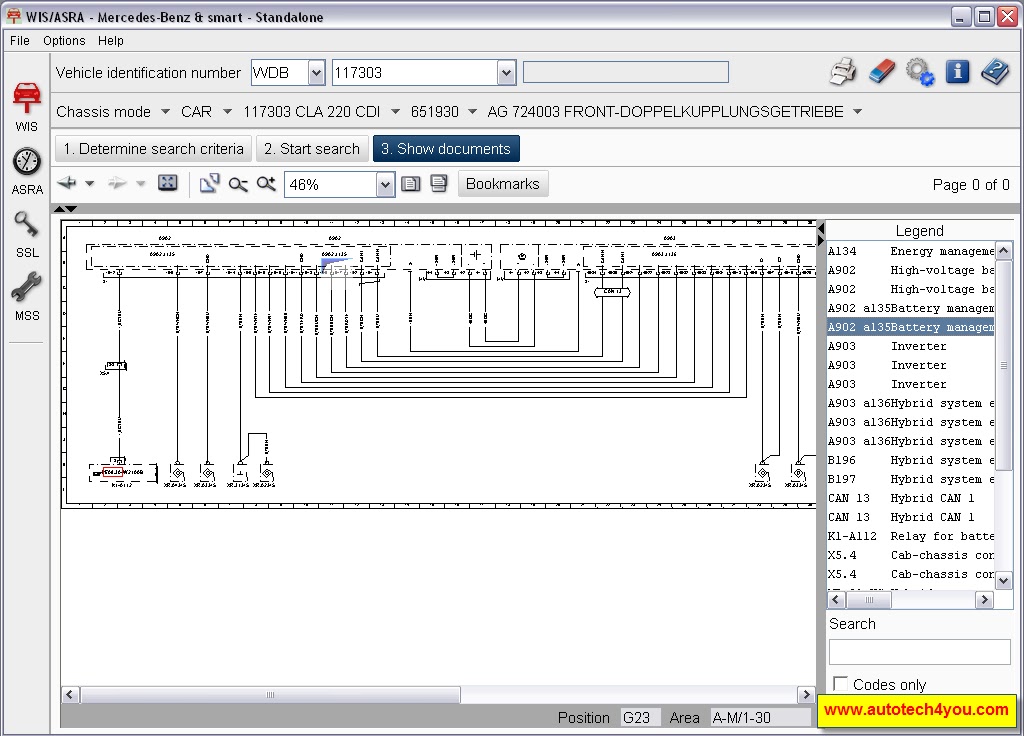Click the printer icon

(x=844, y=72)
